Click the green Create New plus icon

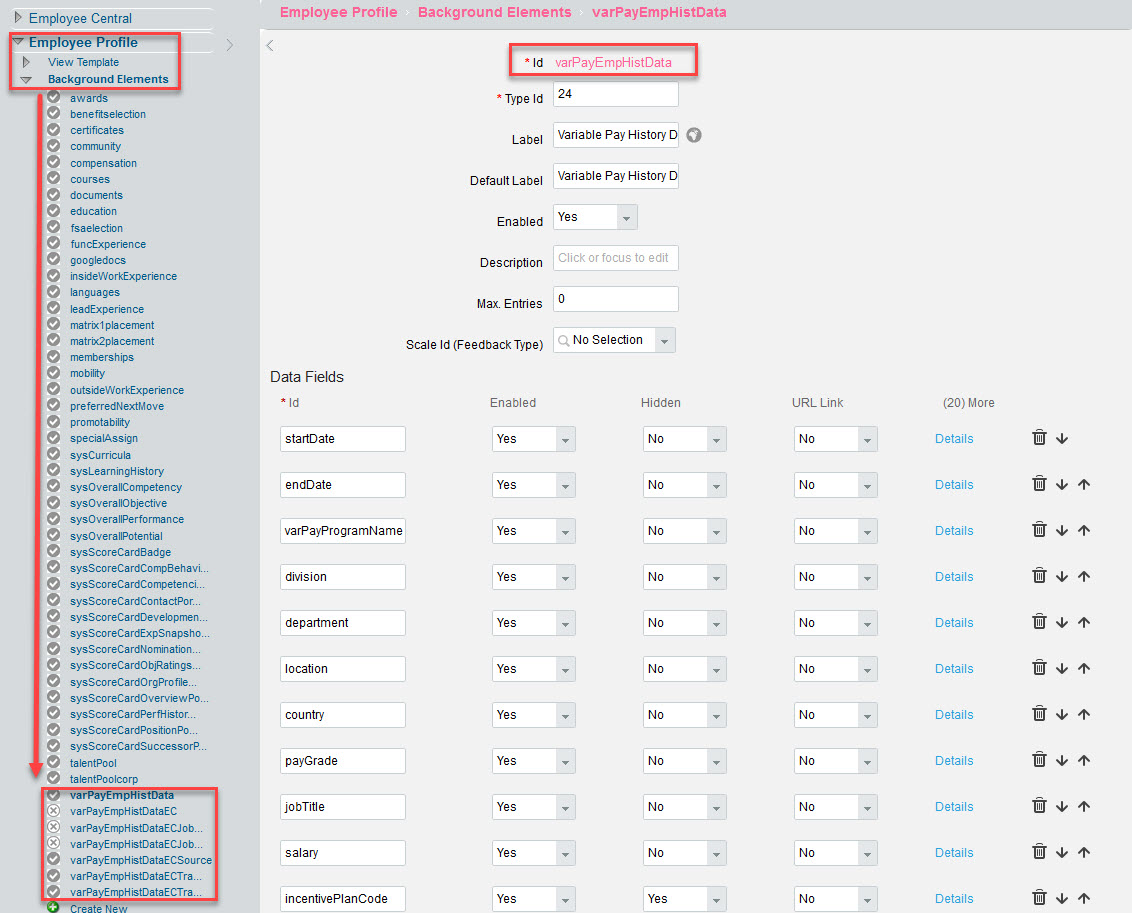[53, 907]
